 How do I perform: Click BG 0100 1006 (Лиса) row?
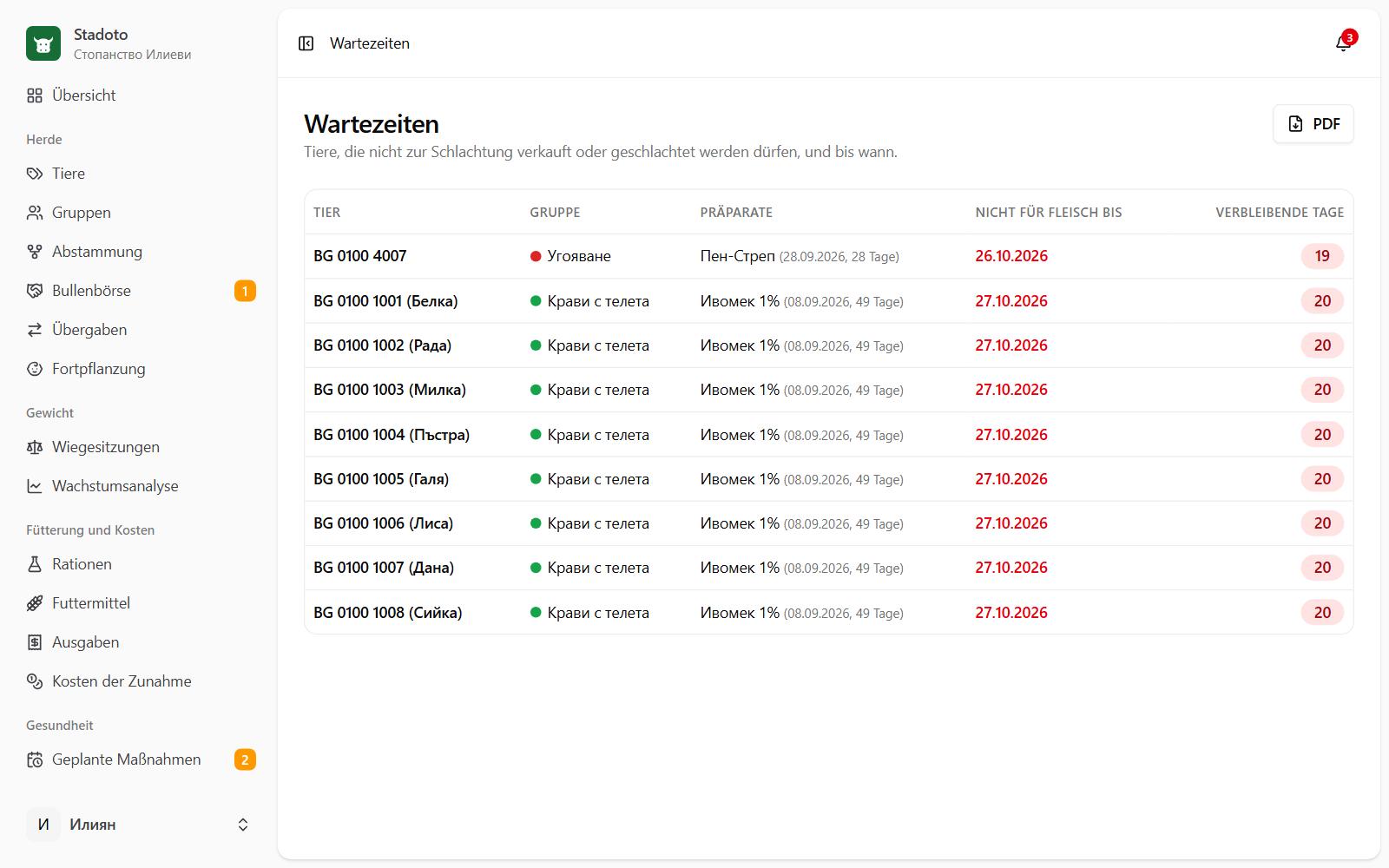828,523
